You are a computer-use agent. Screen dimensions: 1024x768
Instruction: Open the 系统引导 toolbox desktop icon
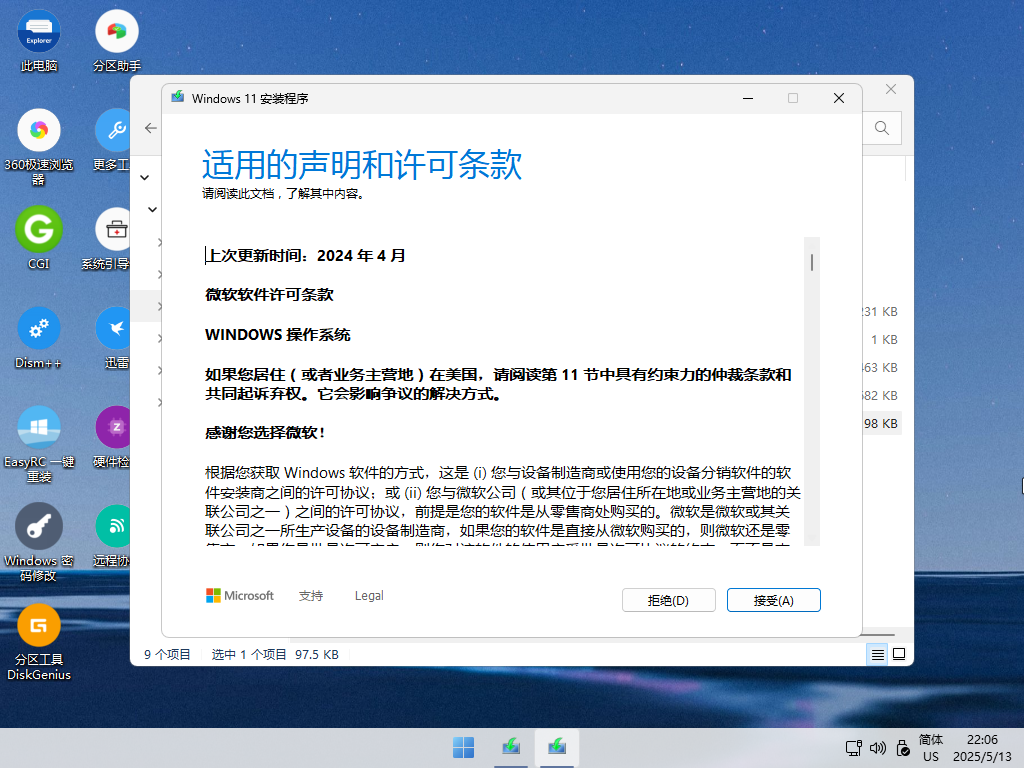click(108, 238)
